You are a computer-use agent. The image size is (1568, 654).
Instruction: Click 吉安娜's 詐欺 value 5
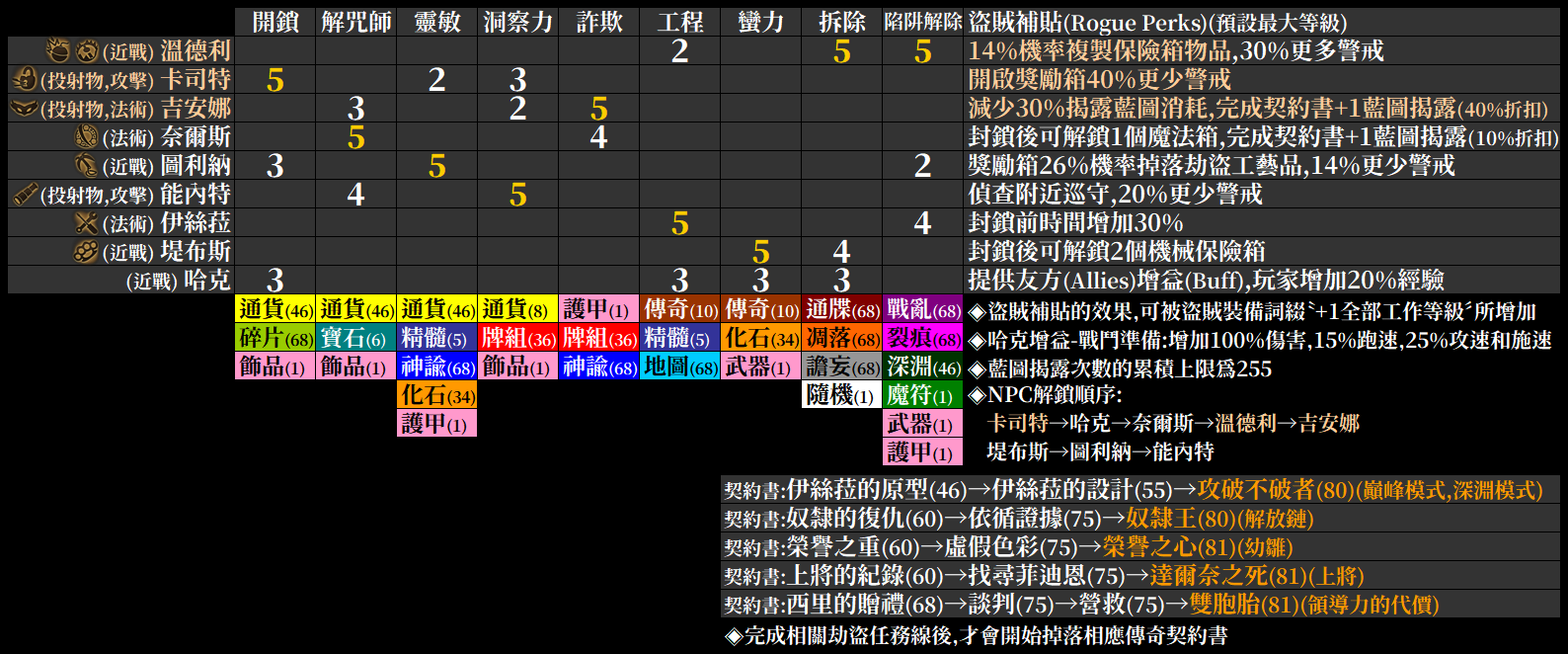click(x=599, y=109)
